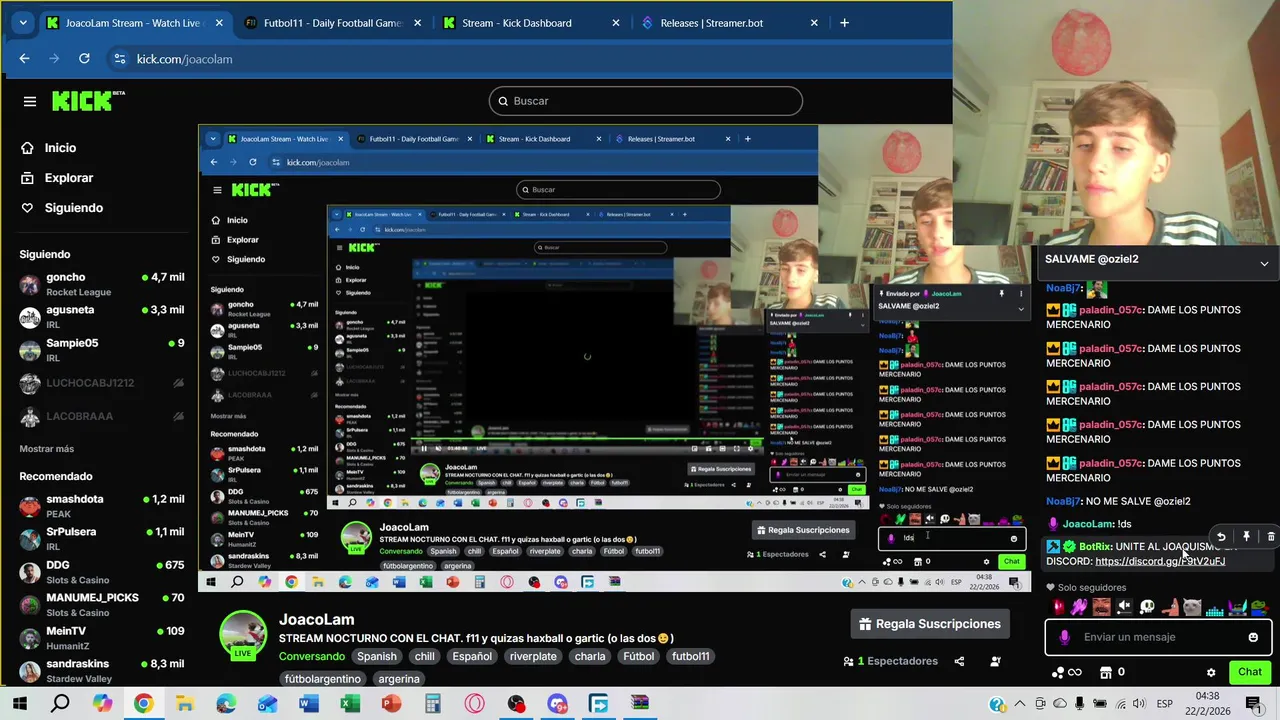Pin the BotRix chat message
The width and height of the screenshot is (1280, 720).
[x=1246, y=537]
